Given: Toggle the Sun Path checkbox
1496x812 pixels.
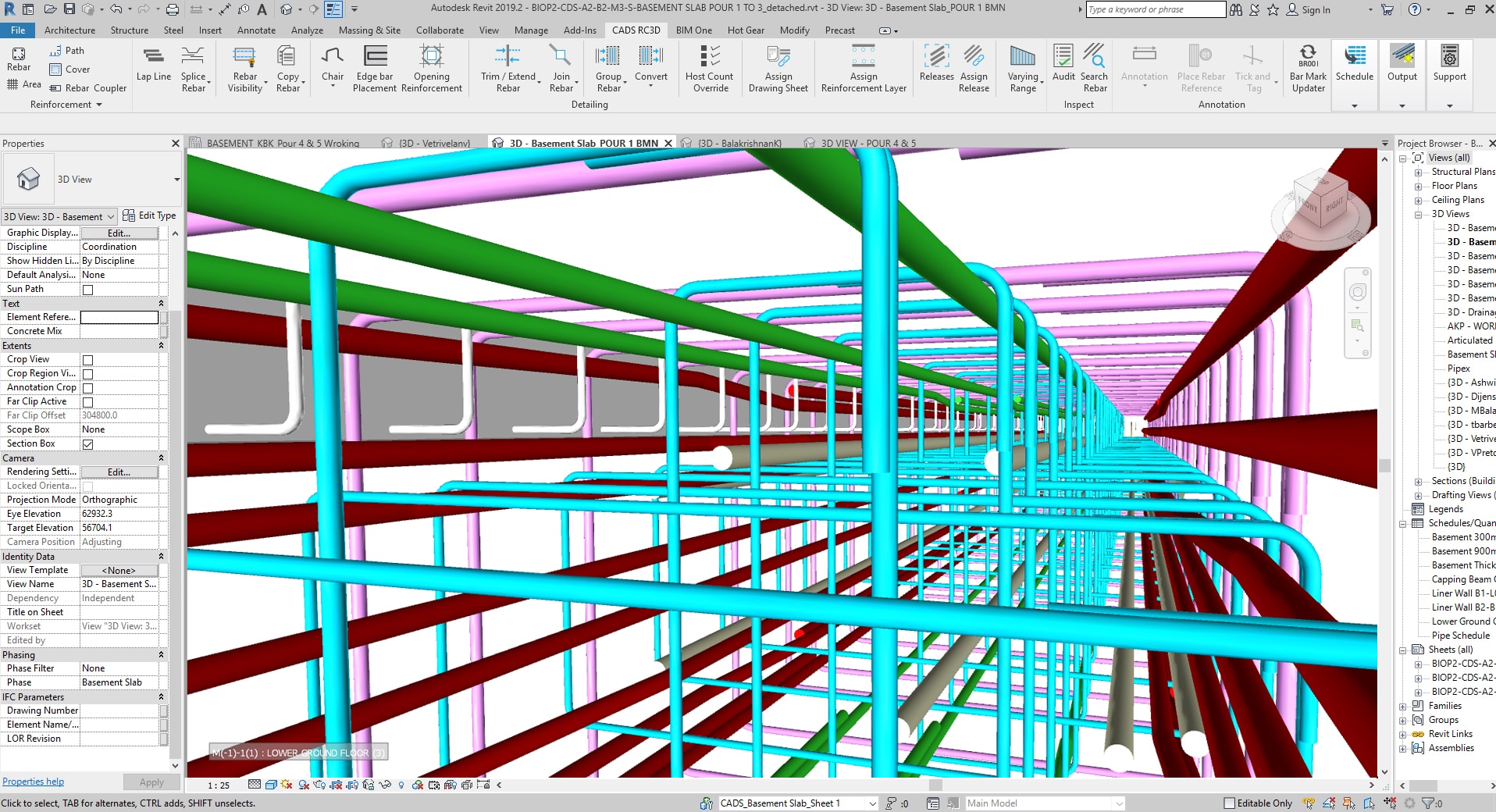Looking at the screenshot, I should (x=87, y=290).
